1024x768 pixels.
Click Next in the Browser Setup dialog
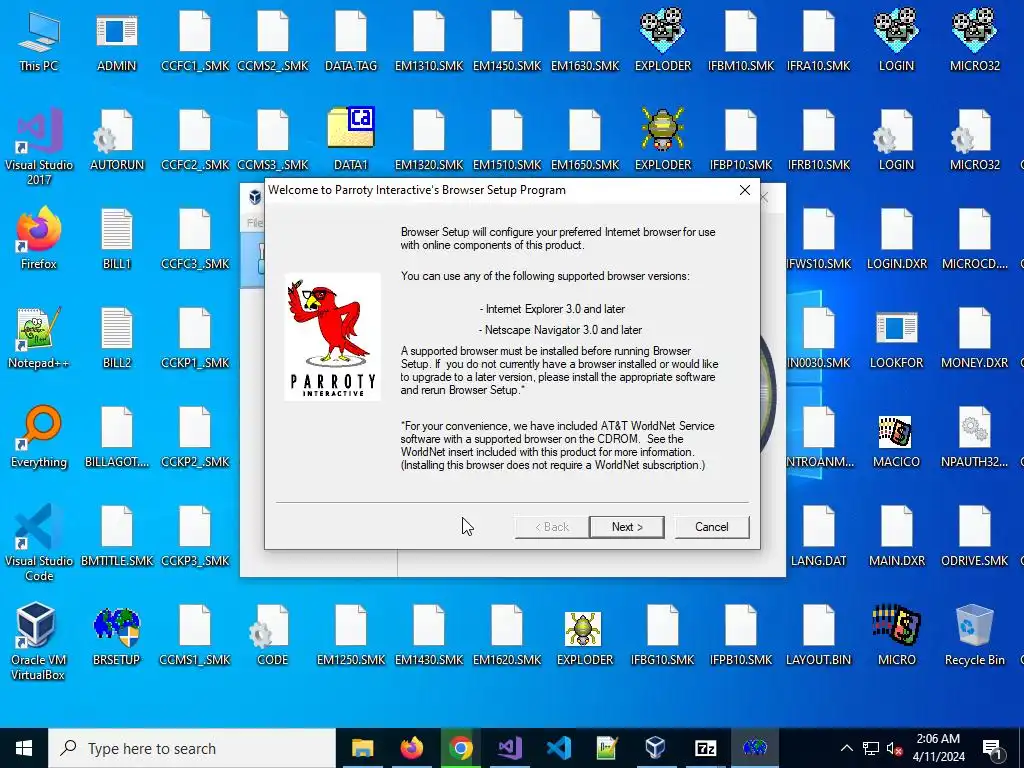[x=626, y=527]
